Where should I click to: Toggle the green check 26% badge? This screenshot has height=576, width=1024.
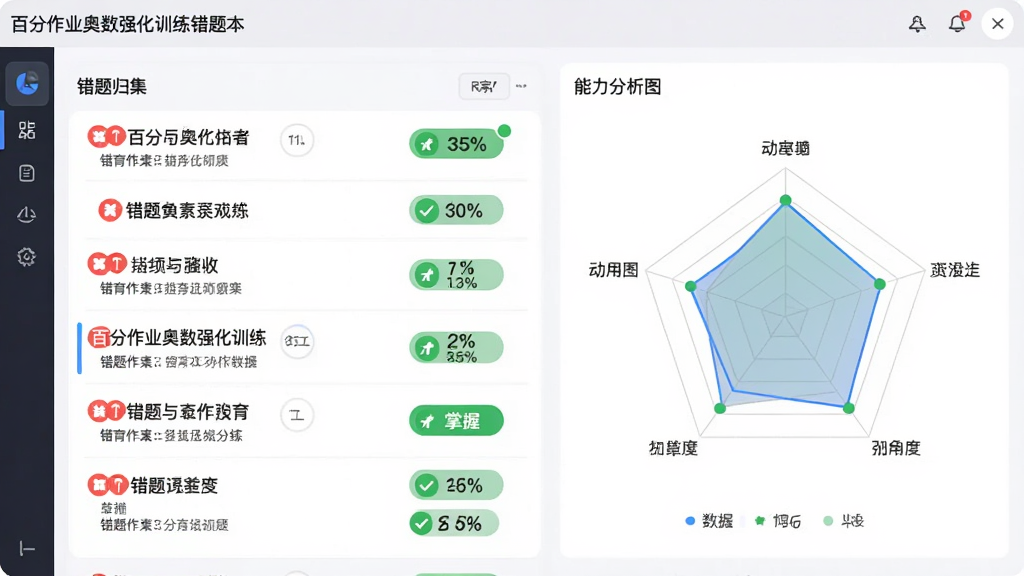(x=456, y=485)
